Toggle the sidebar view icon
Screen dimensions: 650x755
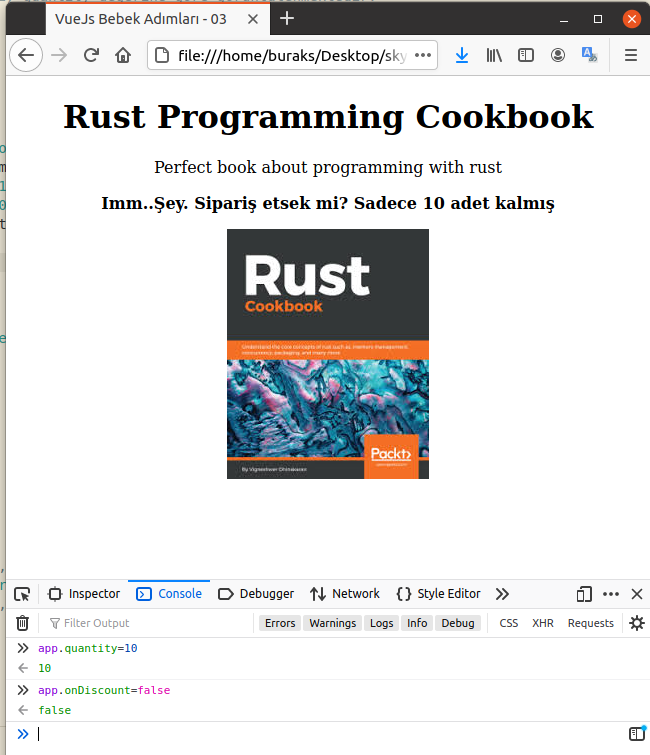pyautogui.click(x=525, y=56)
